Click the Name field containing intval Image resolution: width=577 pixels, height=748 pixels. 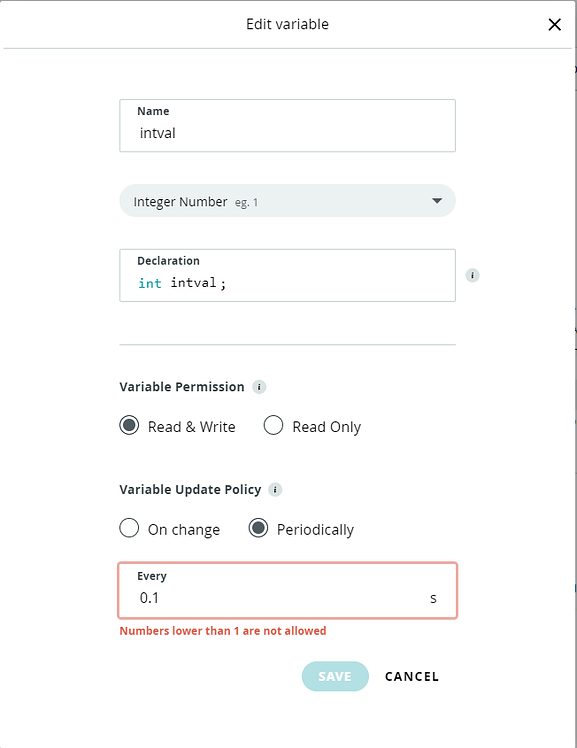(x=288, y=126)
